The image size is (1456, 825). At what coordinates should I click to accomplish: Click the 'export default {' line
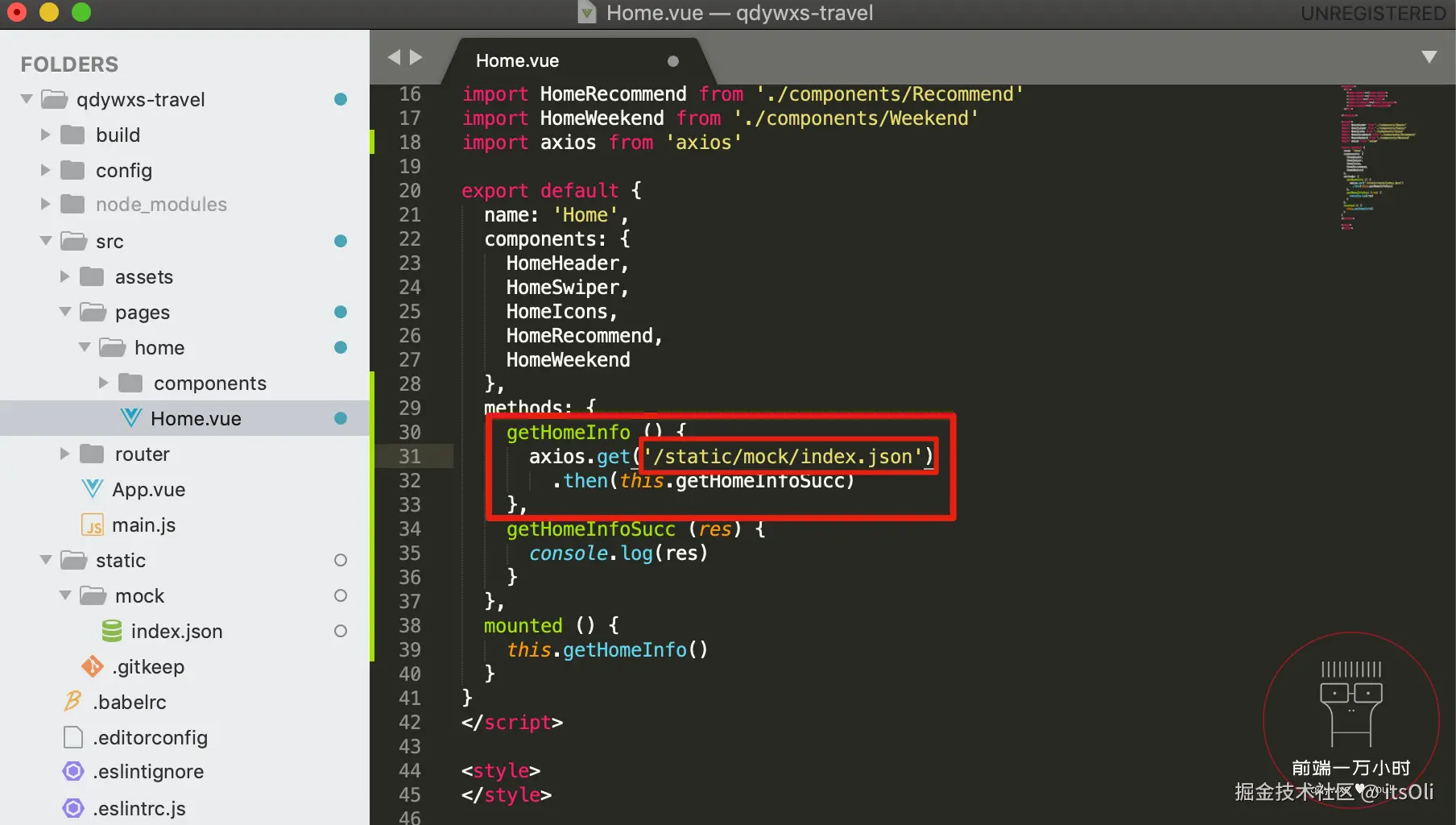[552, 190]
